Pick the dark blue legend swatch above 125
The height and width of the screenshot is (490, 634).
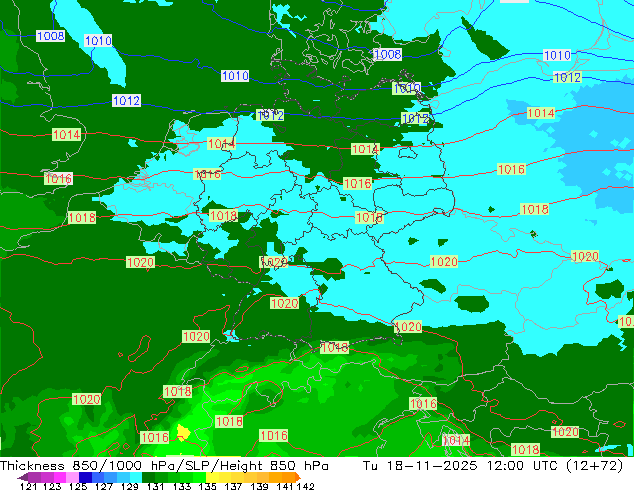[85, 477]
